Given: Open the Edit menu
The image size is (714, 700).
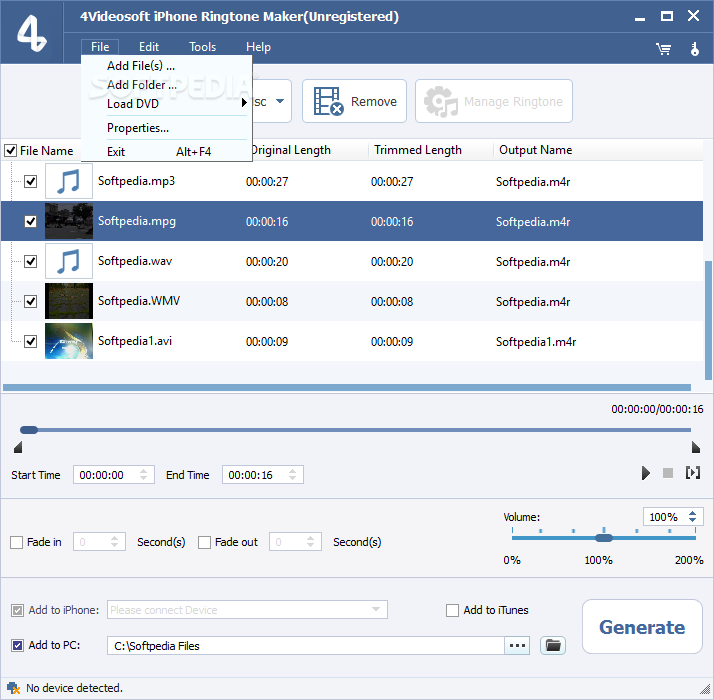Looking at the screenshot, I should pyautogui.click(x=149, y=47).
